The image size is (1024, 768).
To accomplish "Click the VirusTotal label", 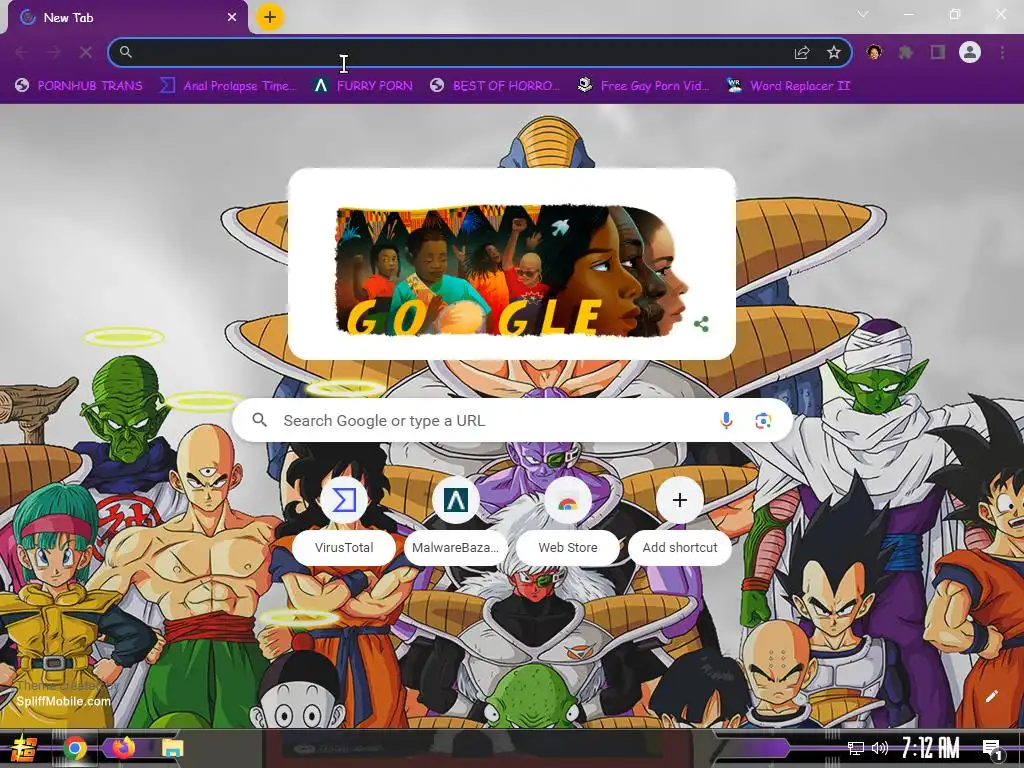I will [344, 547].
